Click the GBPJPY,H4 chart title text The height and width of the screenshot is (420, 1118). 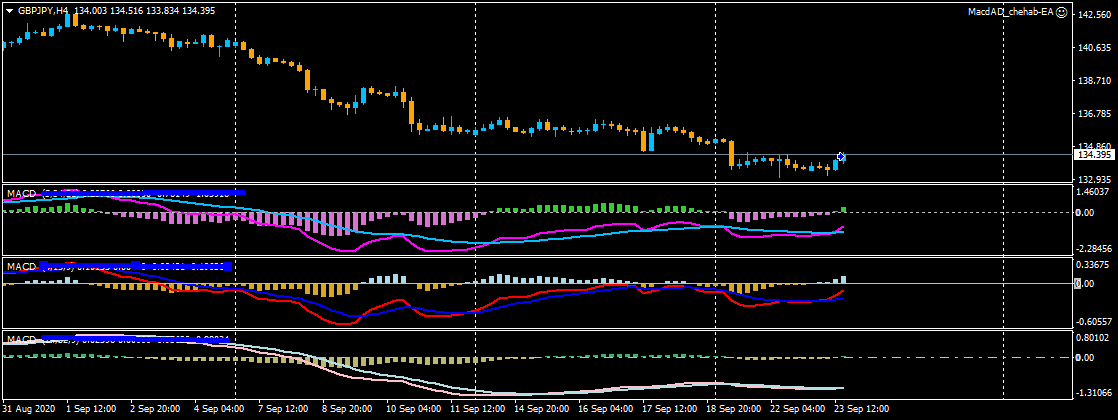43,10
